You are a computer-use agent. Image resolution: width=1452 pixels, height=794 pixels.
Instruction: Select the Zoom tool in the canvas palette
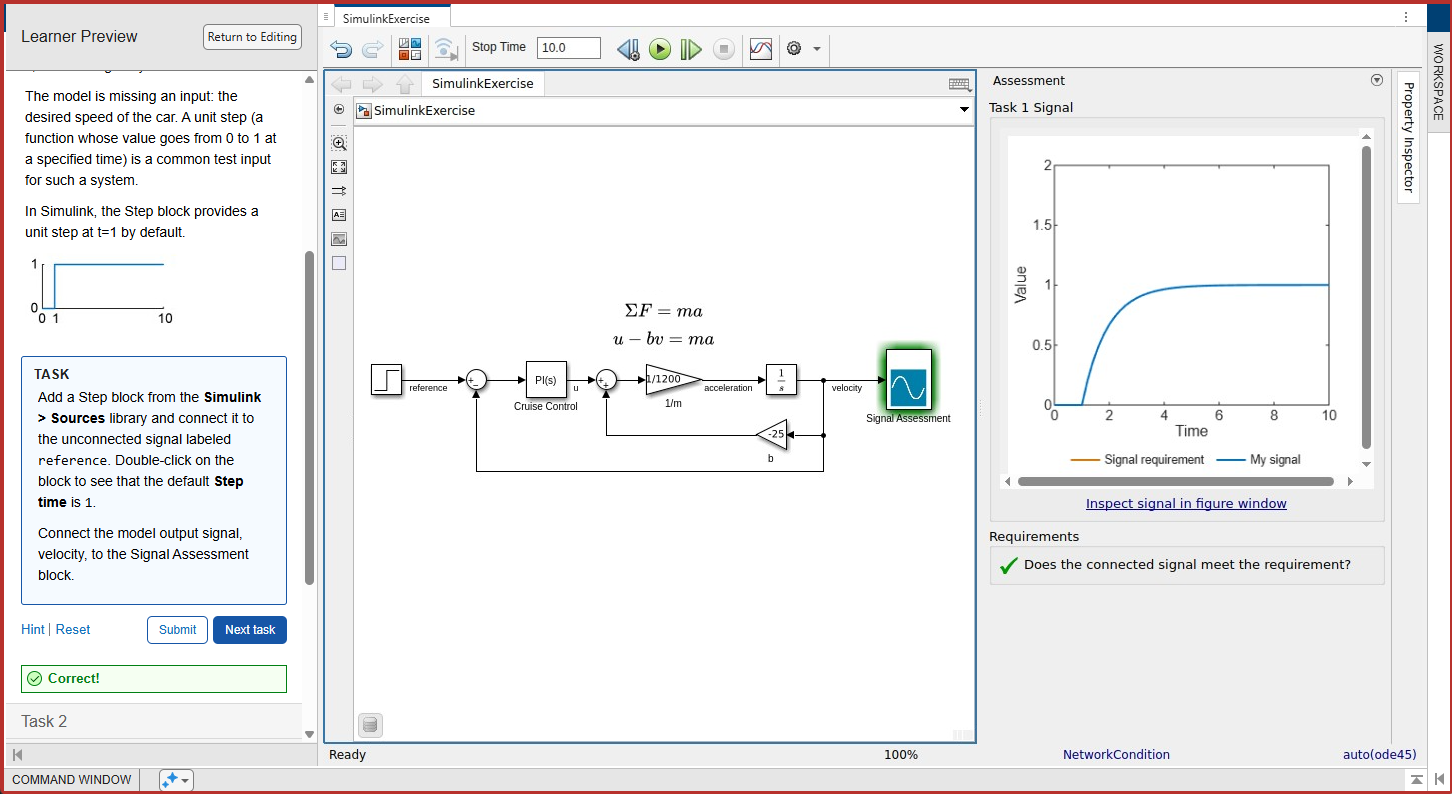tap(339, 143)
